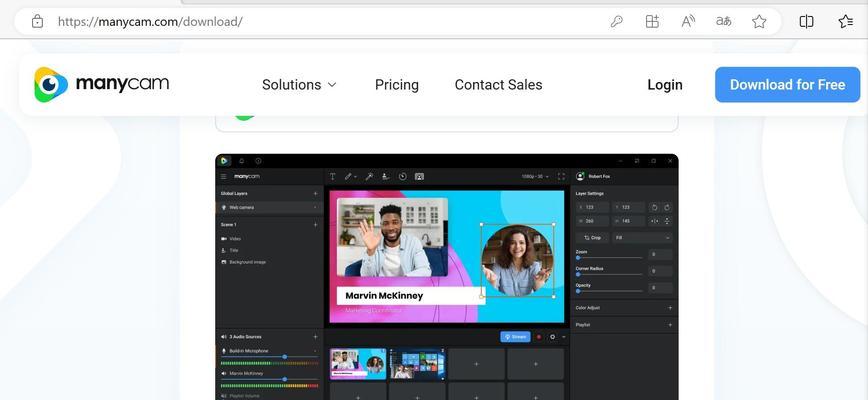Image resolution: width=868 pixels, height=400 pixels.
Task: Click the Download for Free button
Action: point(787,85)
